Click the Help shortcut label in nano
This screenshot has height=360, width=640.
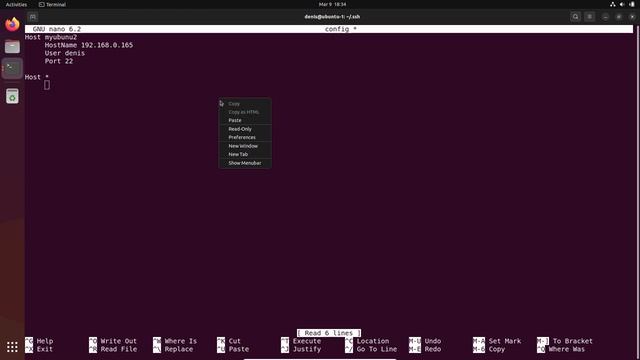[x=44, y=341]
